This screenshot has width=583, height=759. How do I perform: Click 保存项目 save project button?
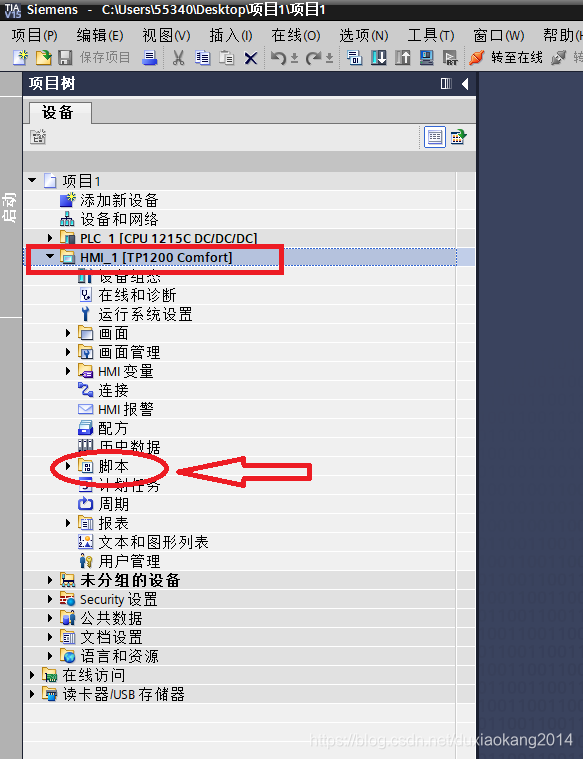94,58
